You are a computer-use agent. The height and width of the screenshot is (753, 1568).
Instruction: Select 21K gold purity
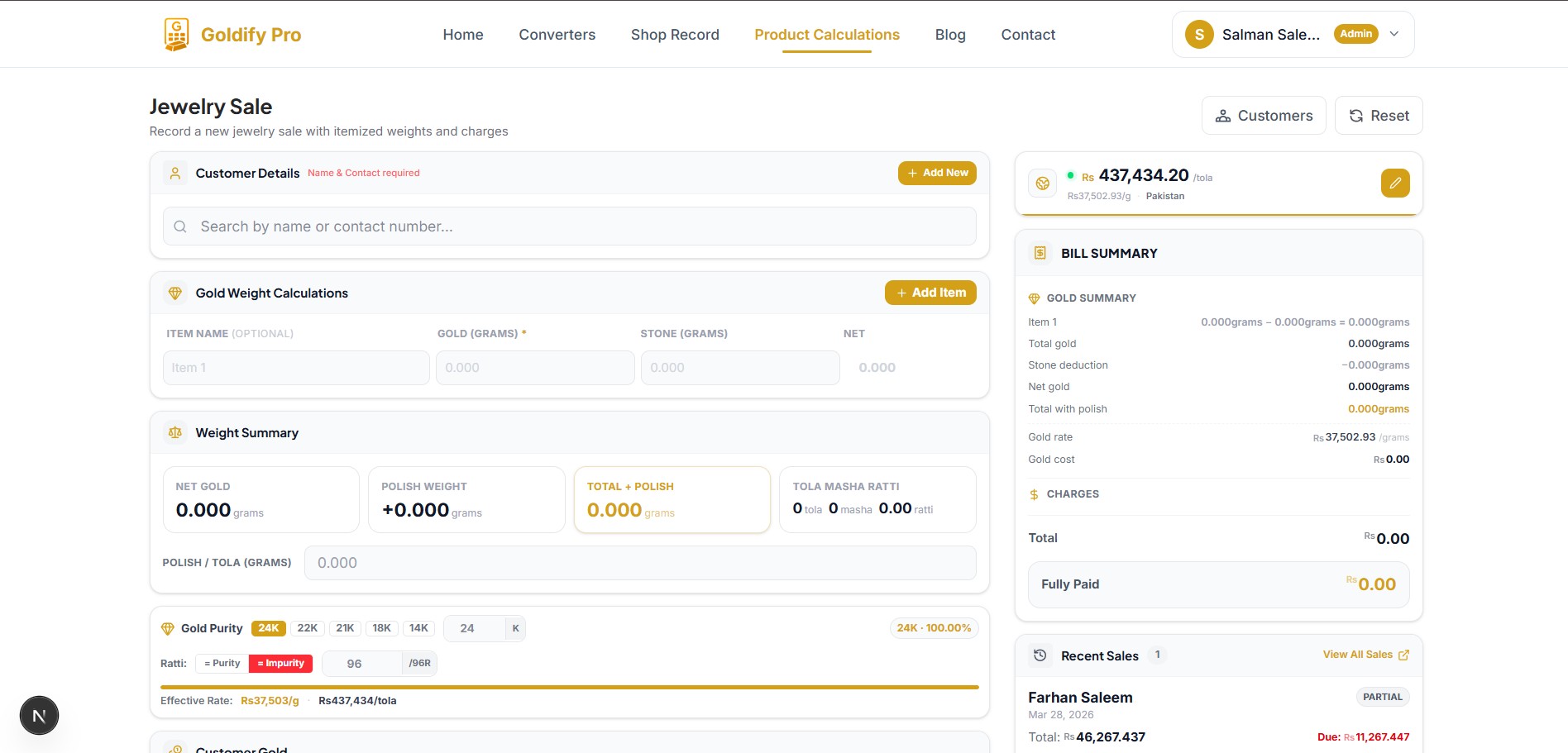coord(345,628)
